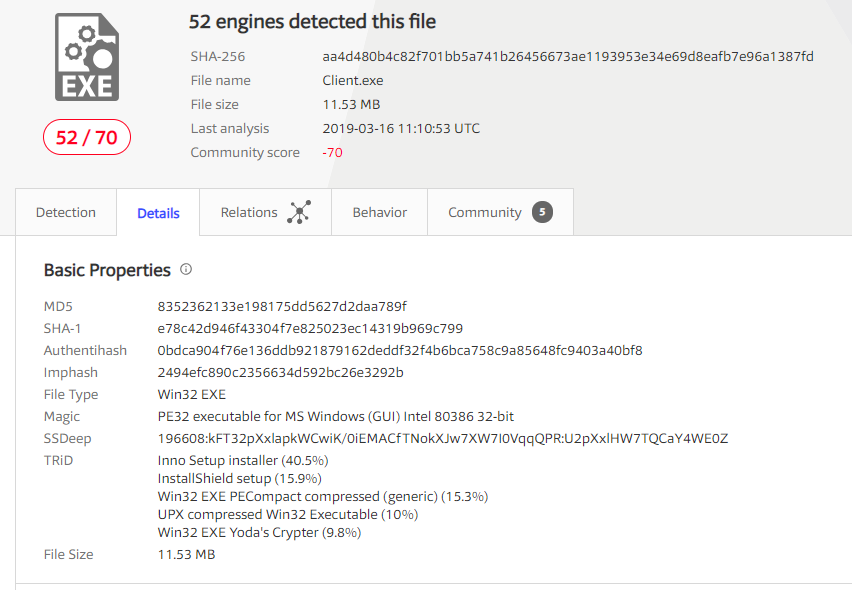Click the last analysis timestamp
Image resolution: width=852 pixels, height=590 pixels.
[x=401, y=128]
